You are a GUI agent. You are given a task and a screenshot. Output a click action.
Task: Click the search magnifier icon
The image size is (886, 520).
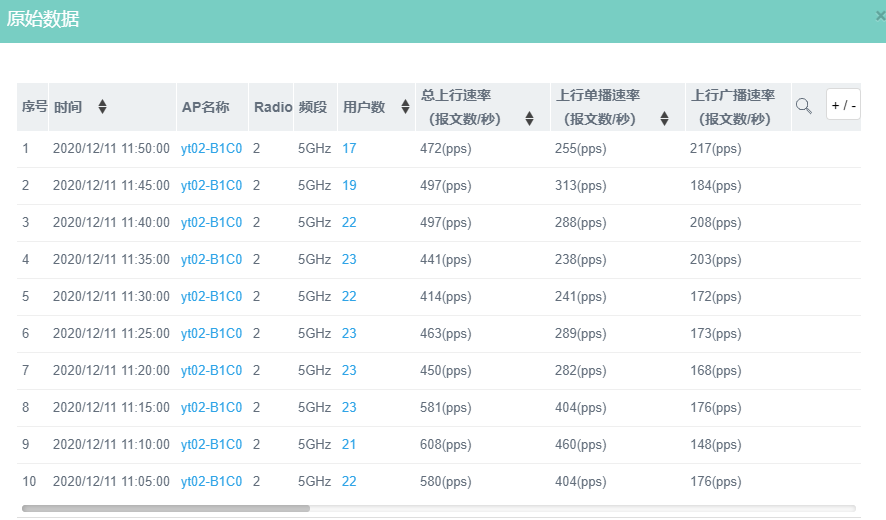pyautogui.click(x=804, y=106)
